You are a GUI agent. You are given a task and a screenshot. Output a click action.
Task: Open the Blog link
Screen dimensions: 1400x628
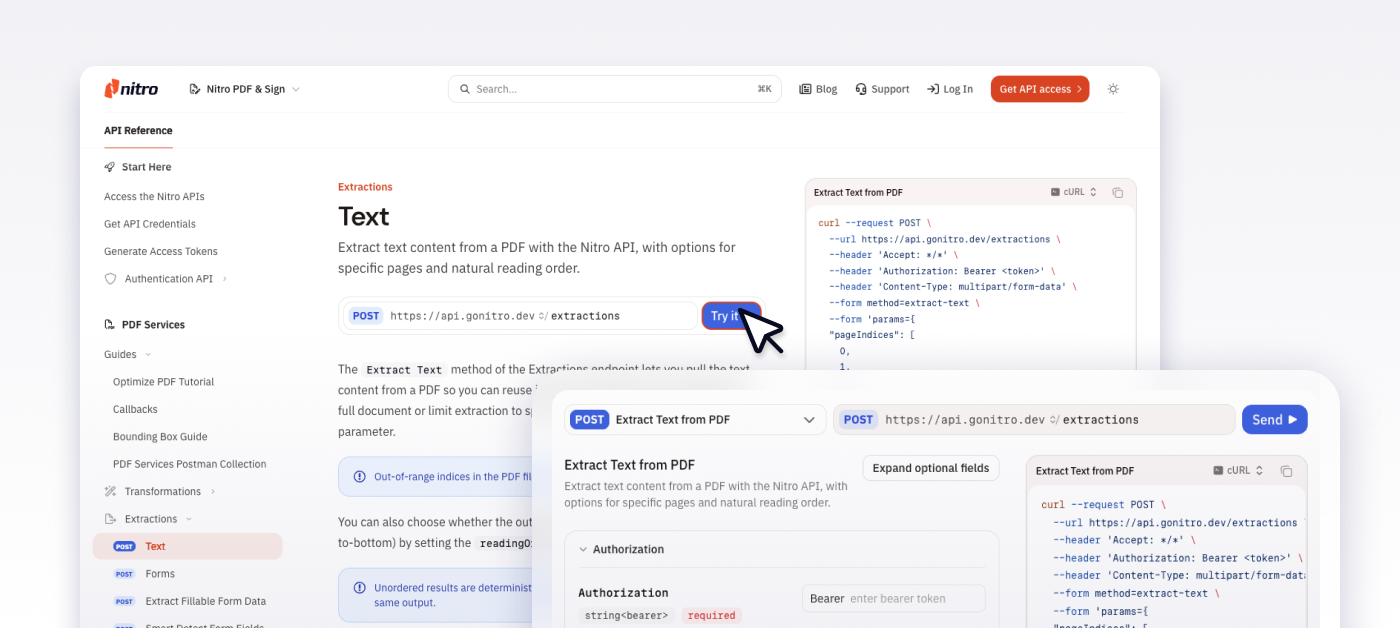[818, 89]
